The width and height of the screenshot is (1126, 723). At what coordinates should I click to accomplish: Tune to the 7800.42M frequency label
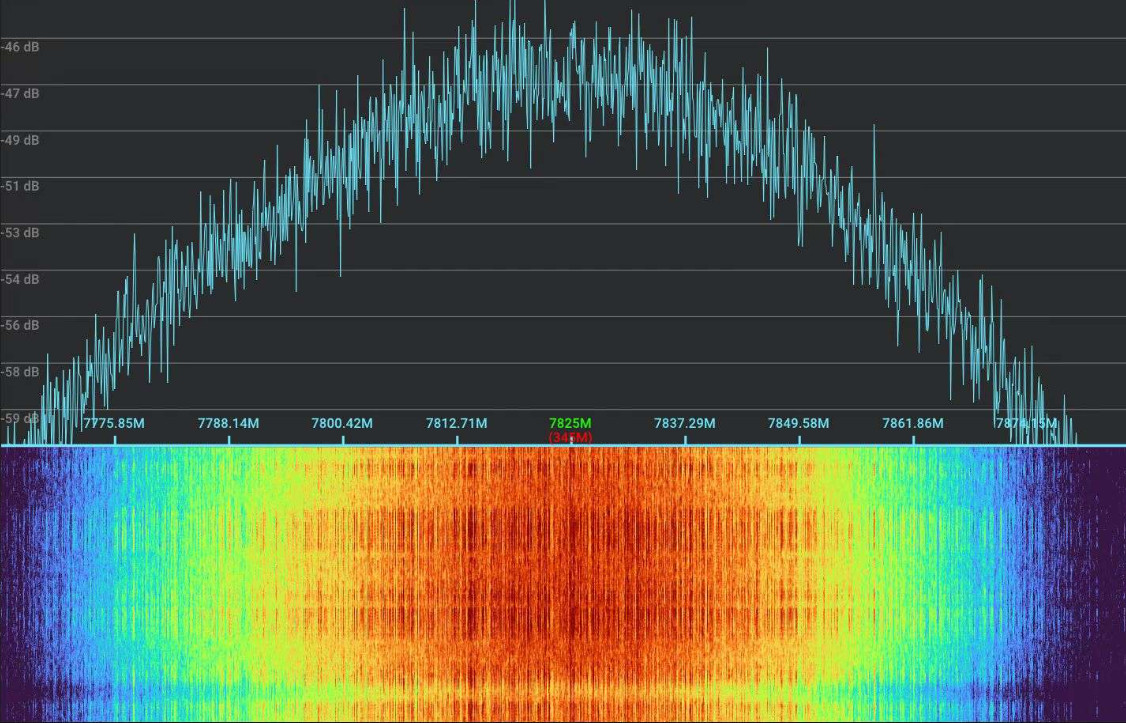pos(342,423)
